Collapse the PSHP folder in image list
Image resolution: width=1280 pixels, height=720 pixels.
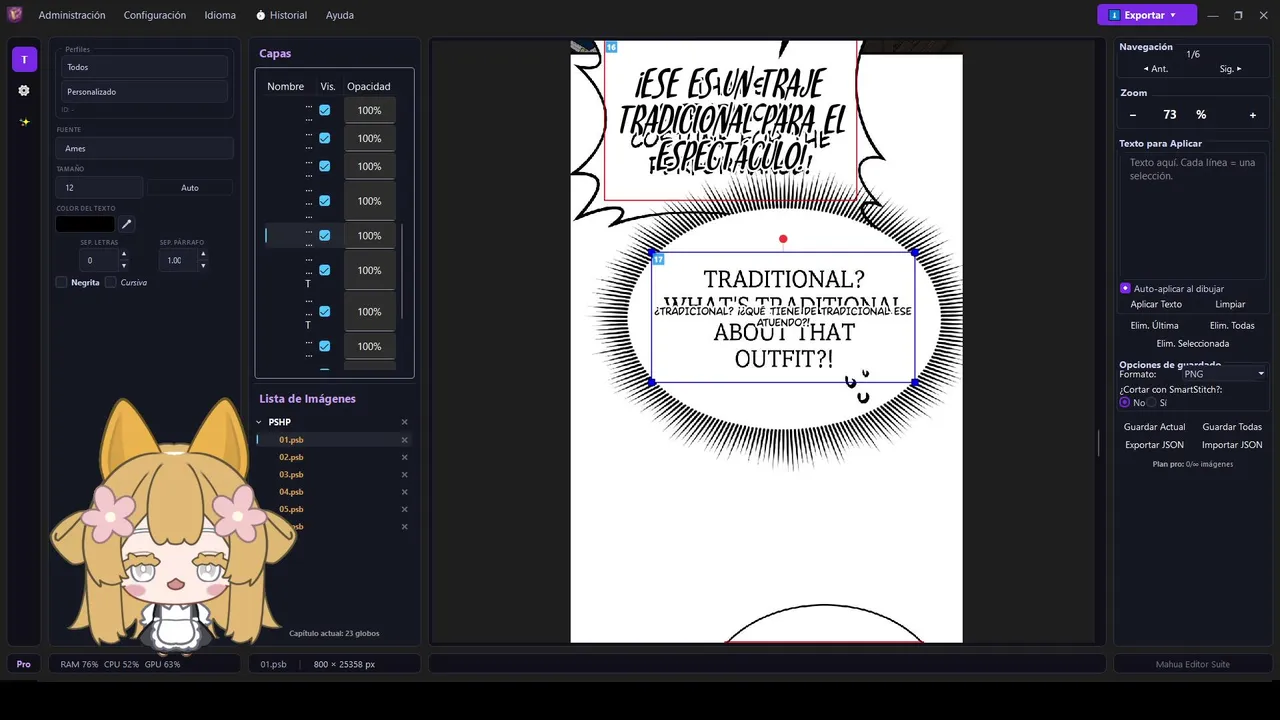click(x=258, y=422)
